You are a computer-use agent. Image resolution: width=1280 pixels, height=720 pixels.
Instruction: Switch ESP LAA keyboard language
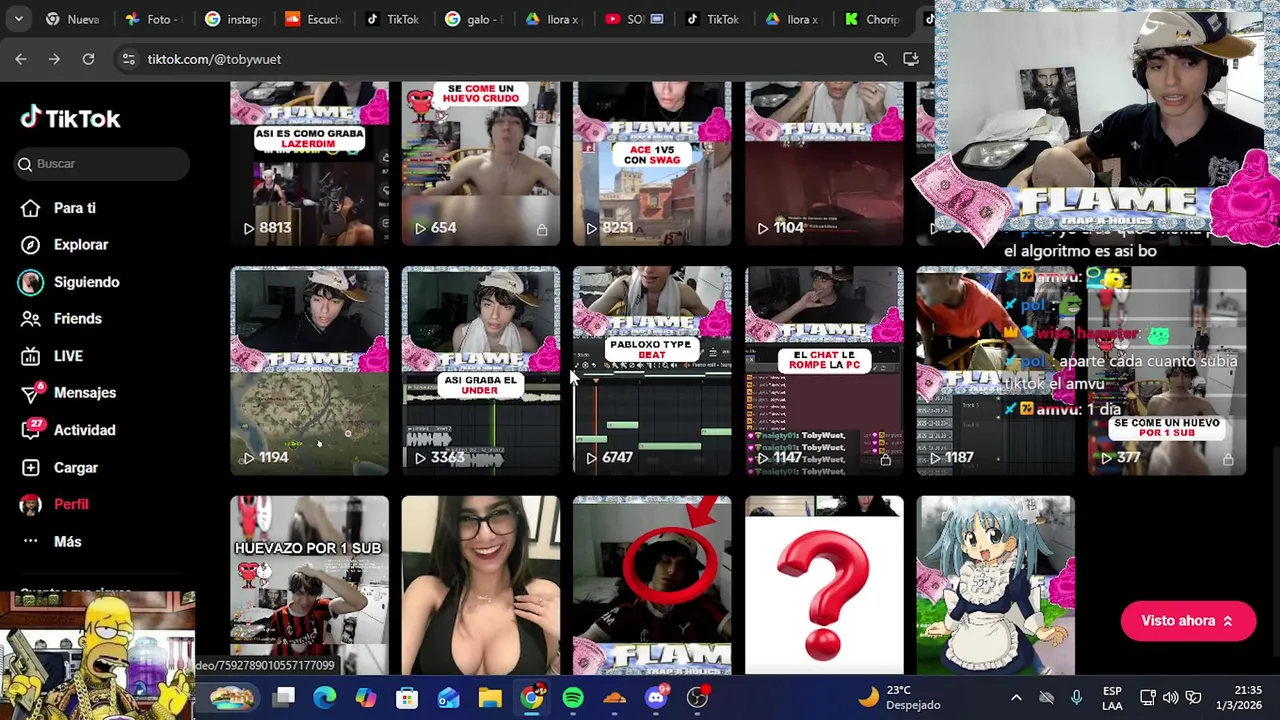tap(1112, 697)
